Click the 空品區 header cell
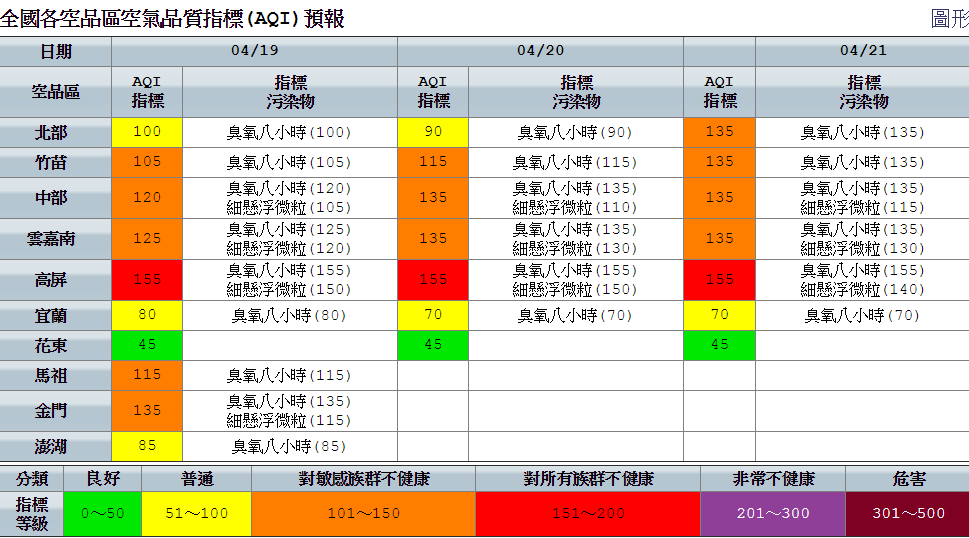The height and width of the screenshot is (538, 969). 56,92
